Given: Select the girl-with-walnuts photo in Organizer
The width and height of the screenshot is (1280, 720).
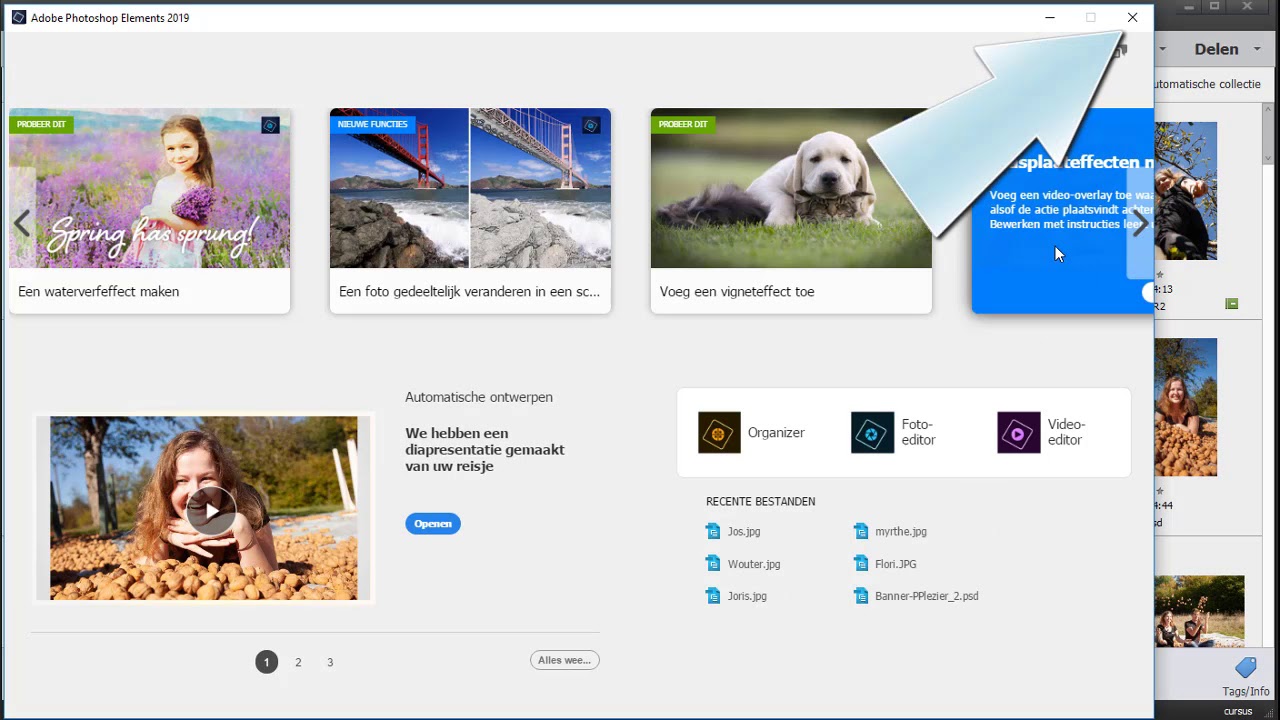Looking at the screenshot, I should tap(1186, 407).
